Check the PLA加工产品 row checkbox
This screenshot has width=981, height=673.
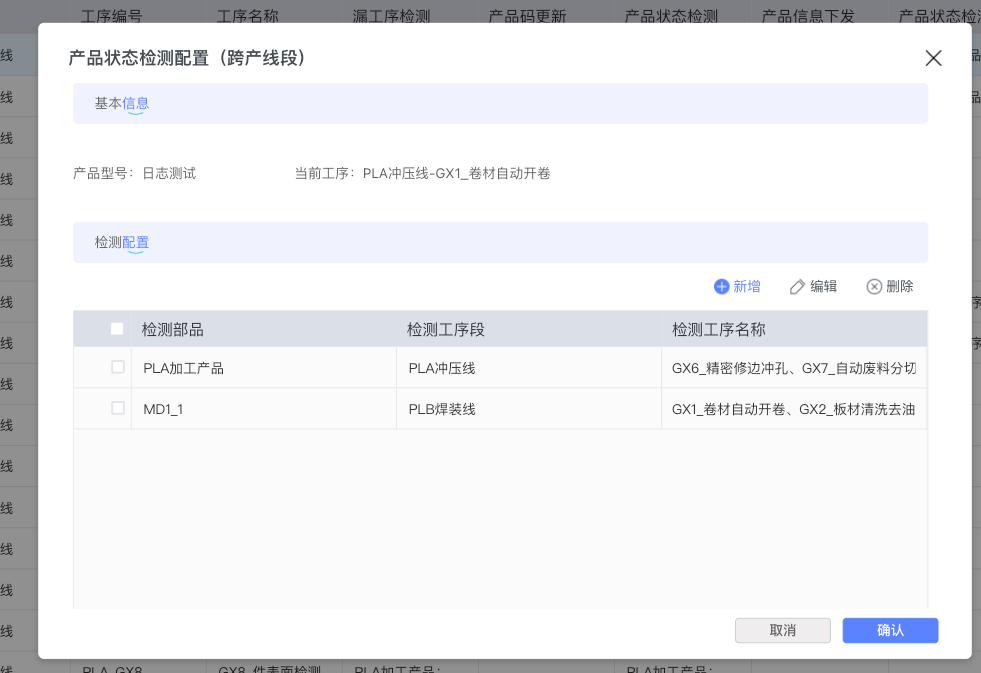[118, 368]
